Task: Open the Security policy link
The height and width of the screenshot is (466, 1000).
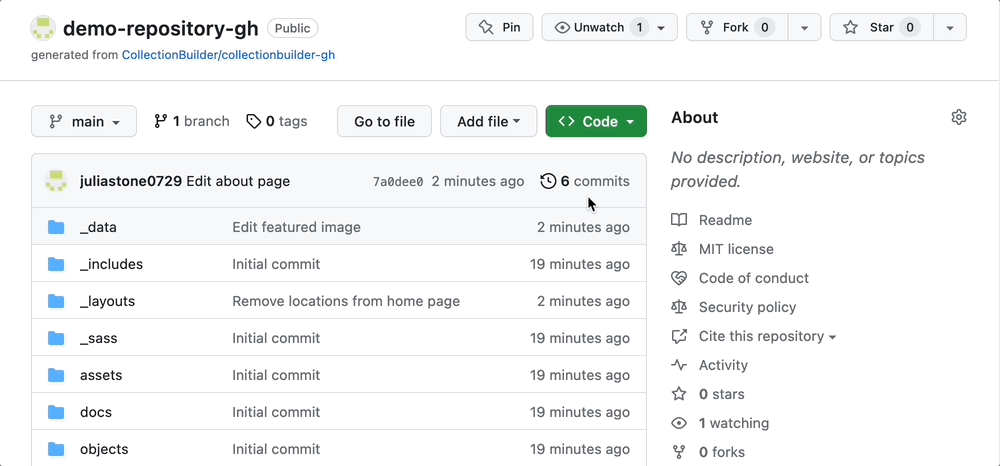Action: point(747,307)
